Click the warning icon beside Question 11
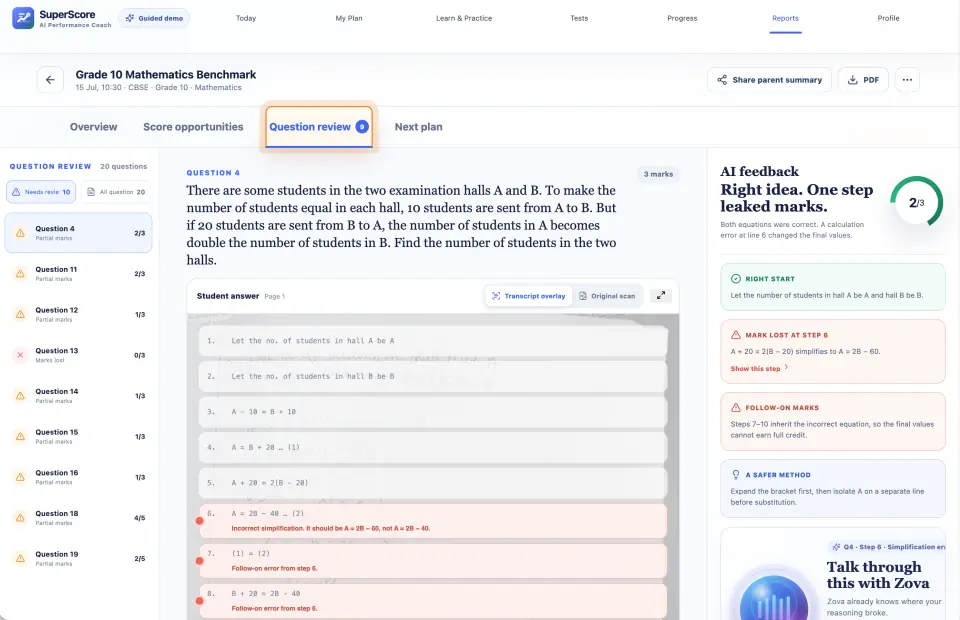Screen dimensions: 960x620 click(x=20, y=274)
